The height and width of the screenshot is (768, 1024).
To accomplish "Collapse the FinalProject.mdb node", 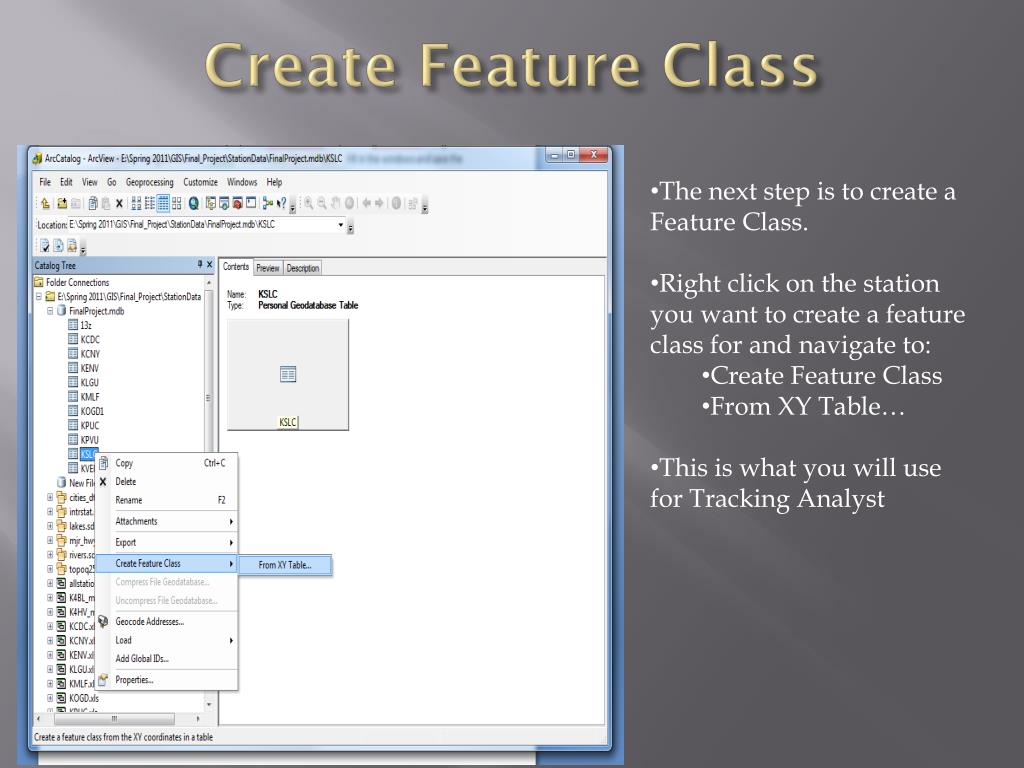I will (x=50, y=311).
